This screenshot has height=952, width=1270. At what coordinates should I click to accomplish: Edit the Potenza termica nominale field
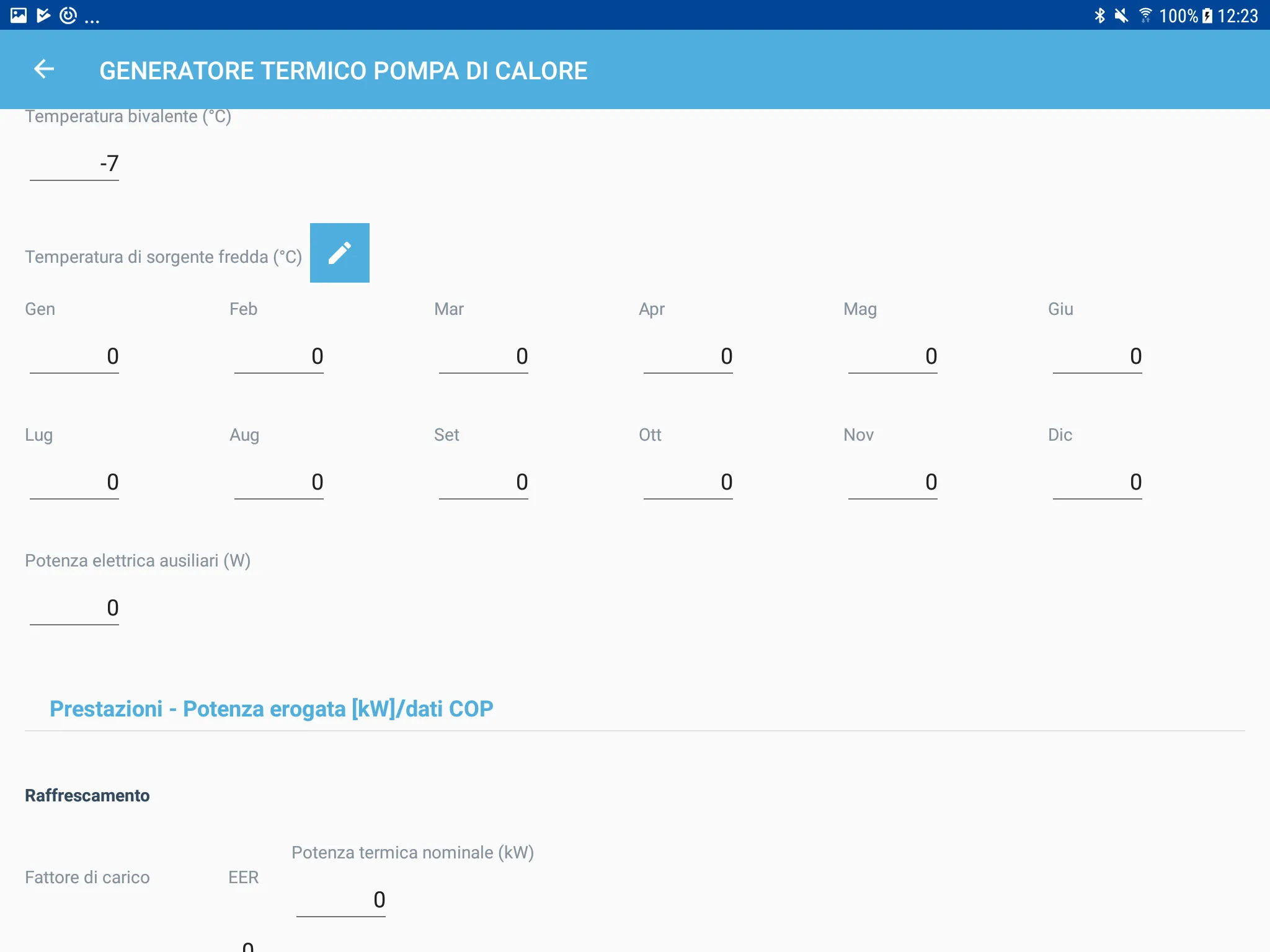341,901
